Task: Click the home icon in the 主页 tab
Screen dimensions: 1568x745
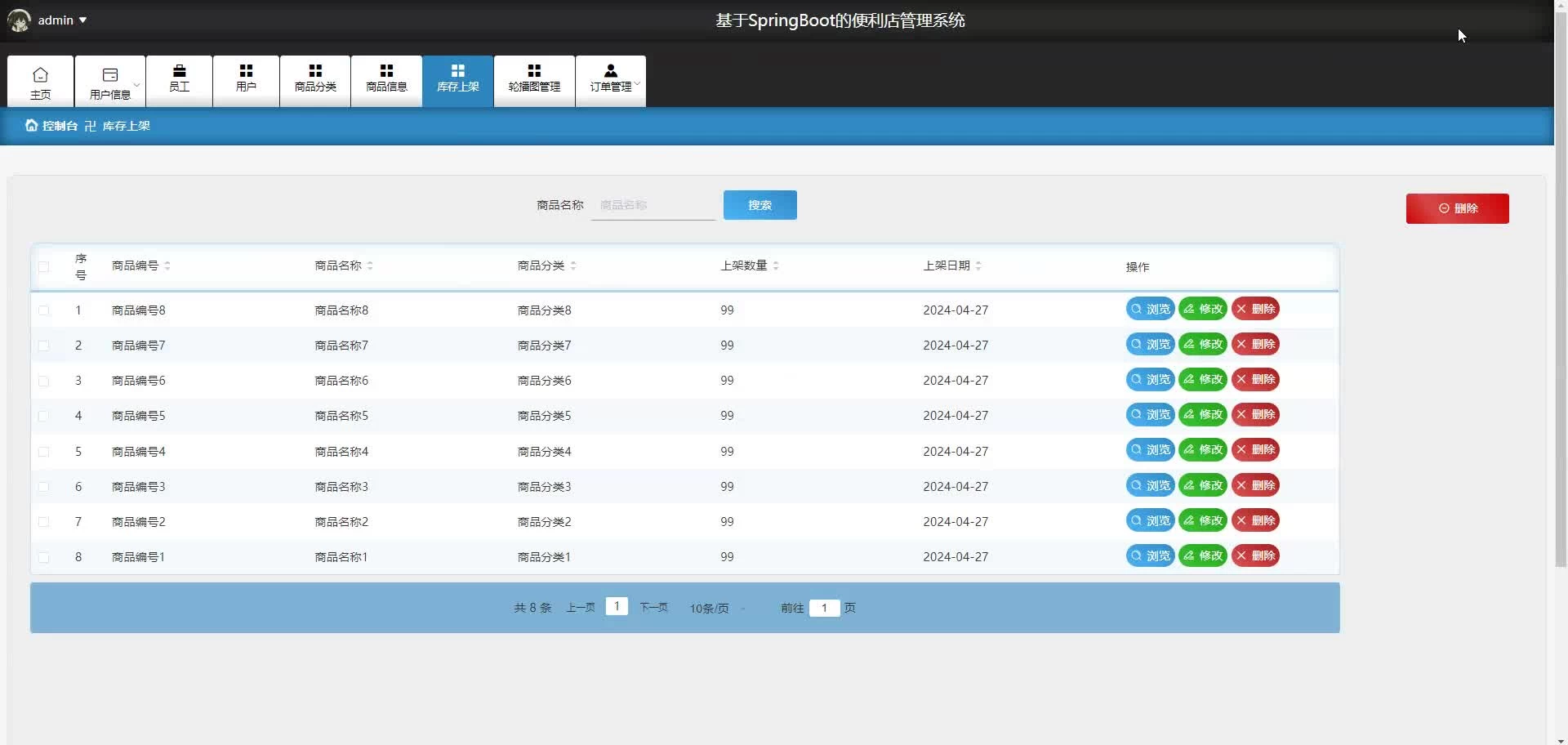Action: coord(40,75)
